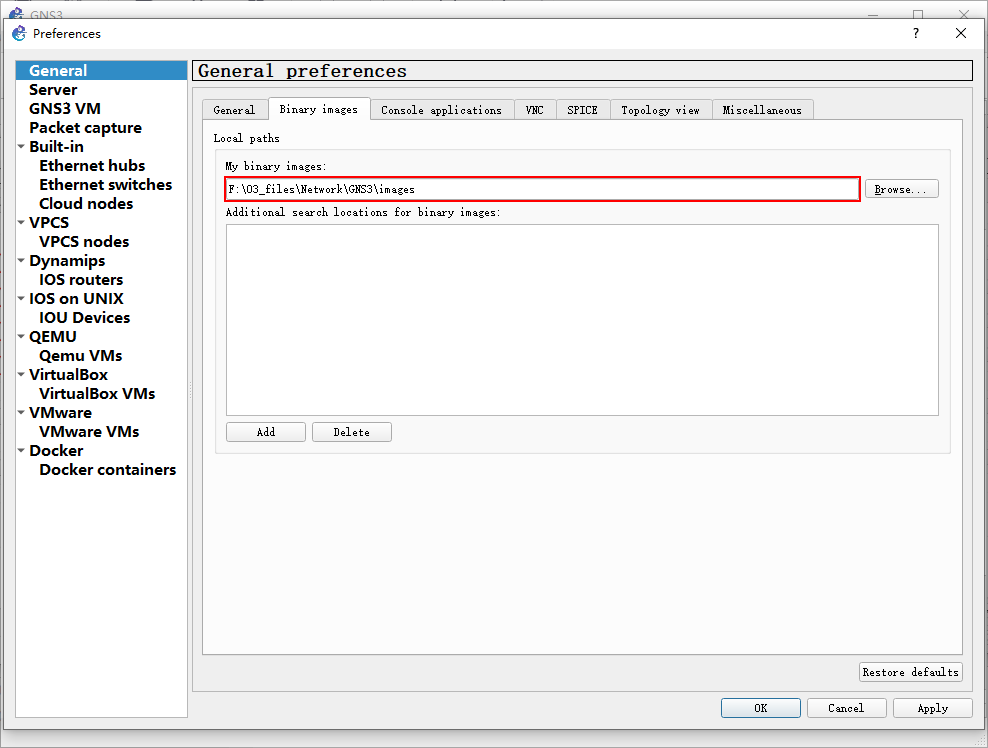988x748 pixels.
Task: Select the VMware category
Action: [60, 413]
